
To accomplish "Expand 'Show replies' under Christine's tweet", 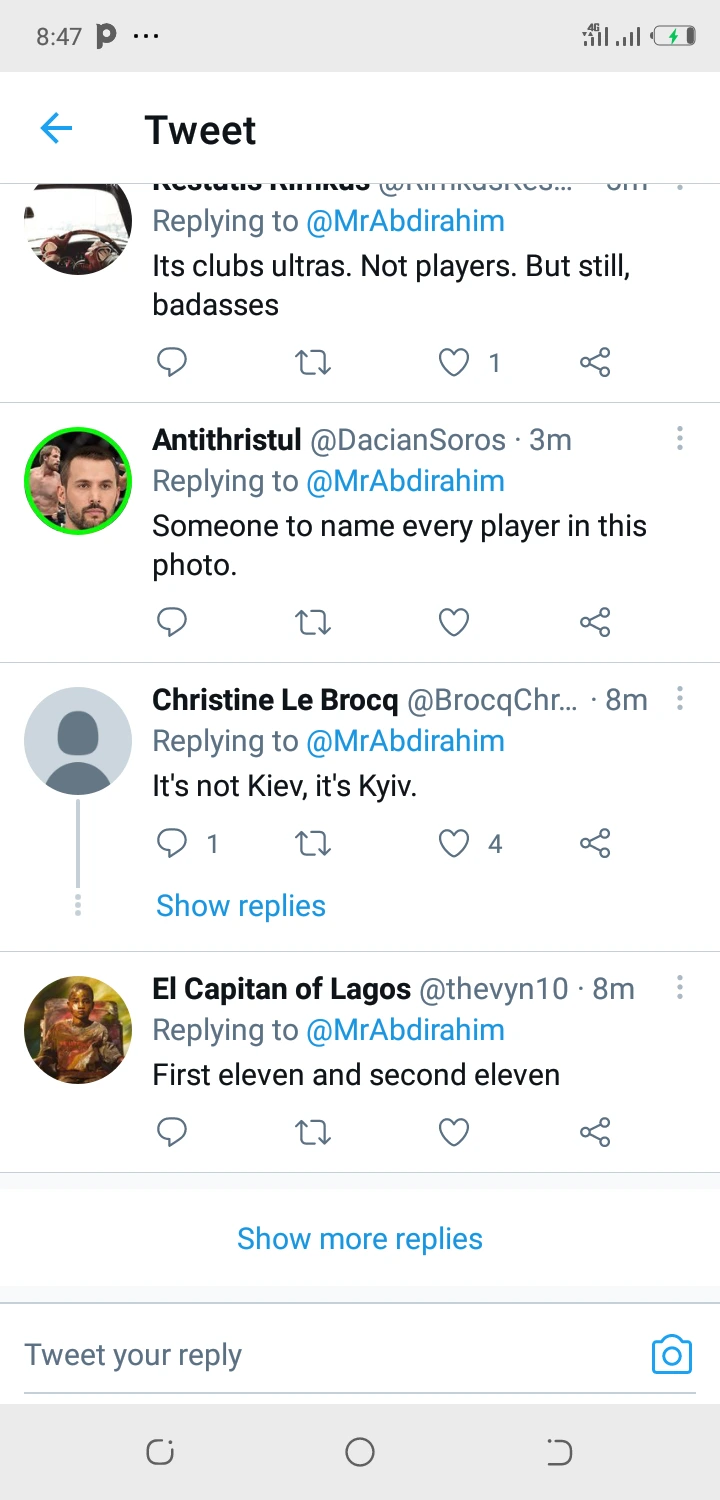I will (x=241, y=906).
